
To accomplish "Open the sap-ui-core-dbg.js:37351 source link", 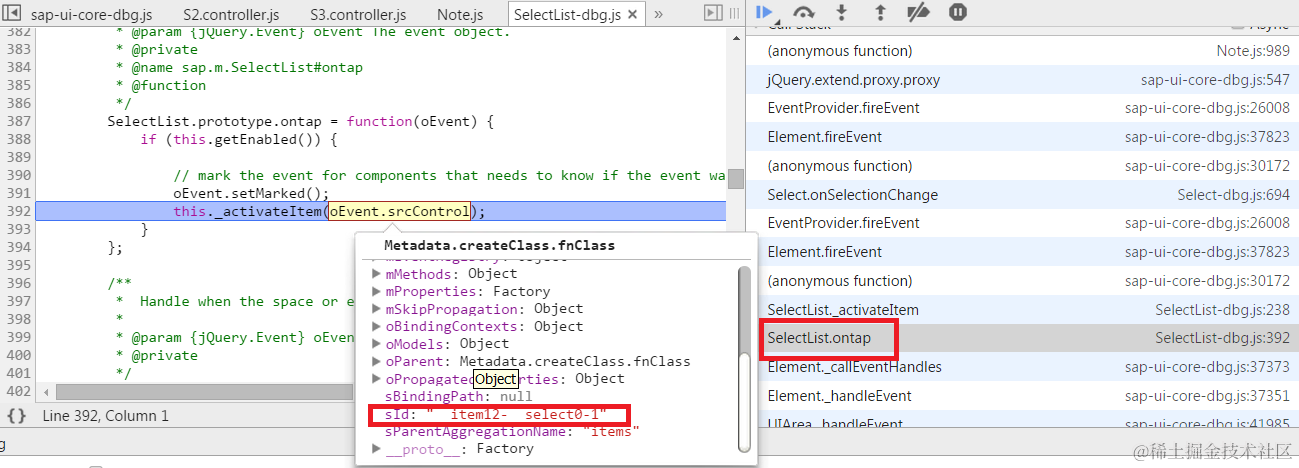I will (x=1207, y=397).
